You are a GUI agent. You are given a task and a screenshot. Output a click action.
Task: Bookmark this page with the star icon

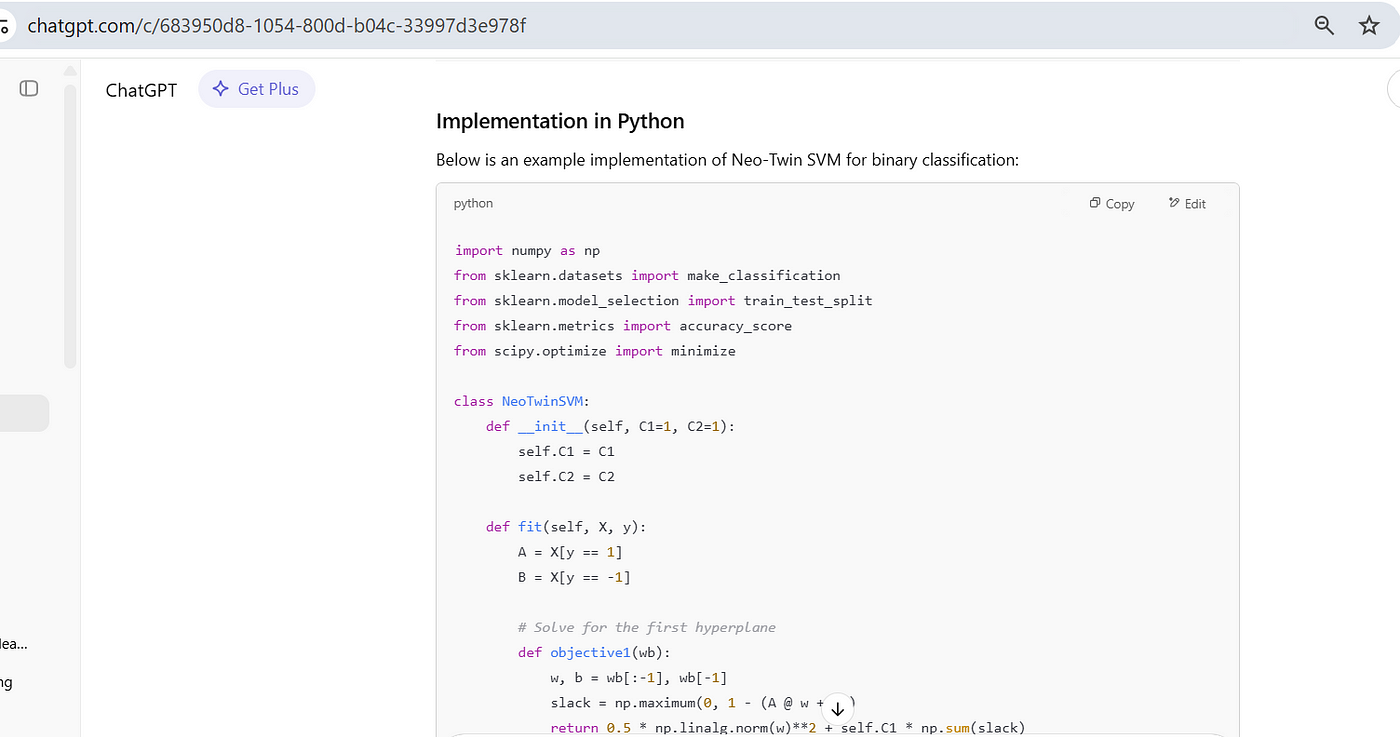pos(1369,26)
